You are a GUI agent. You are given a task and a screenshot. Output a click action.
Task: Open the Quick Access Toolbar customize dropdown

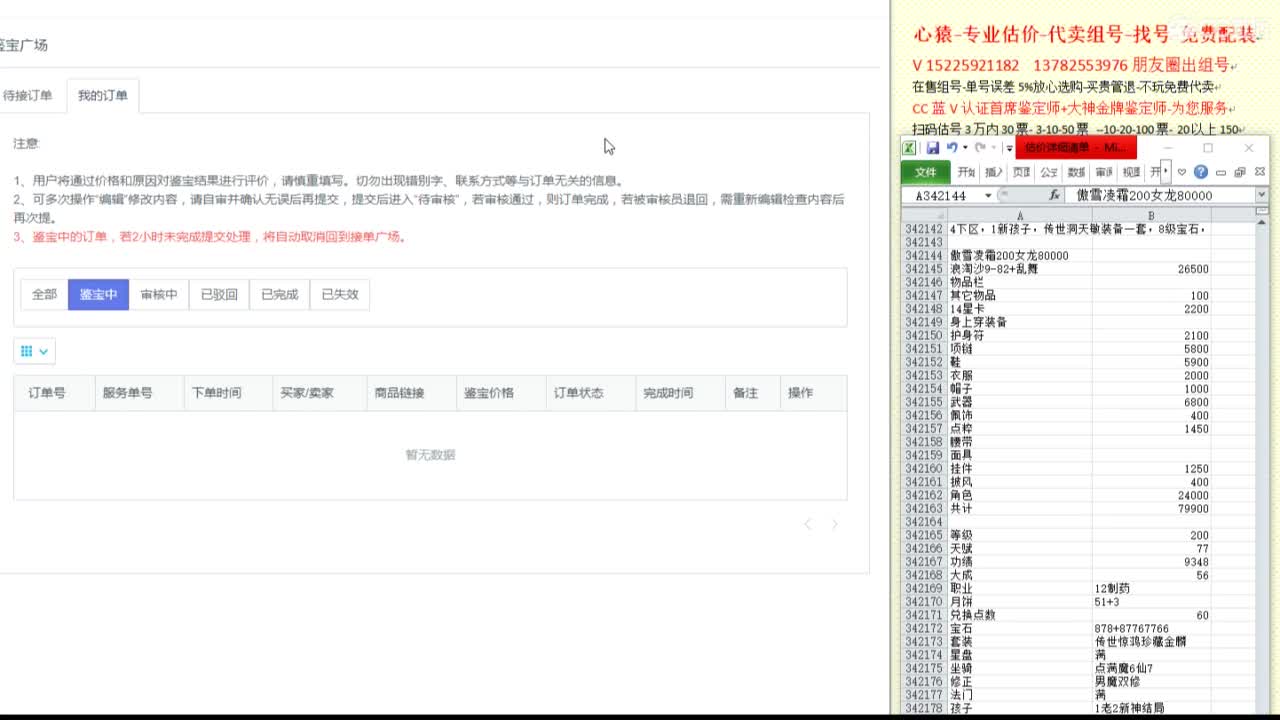[1008, 148]
